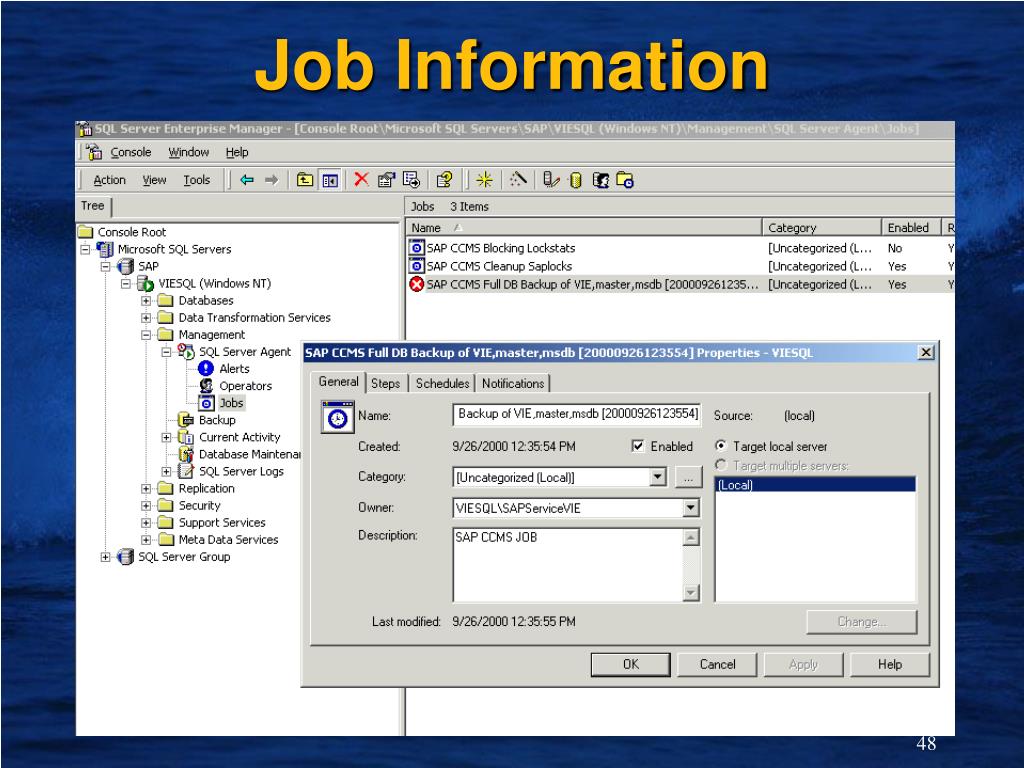Click the Export List toolbar icon
The width and height of the screenshot is (1024, 768).
(x=411, y=180)
